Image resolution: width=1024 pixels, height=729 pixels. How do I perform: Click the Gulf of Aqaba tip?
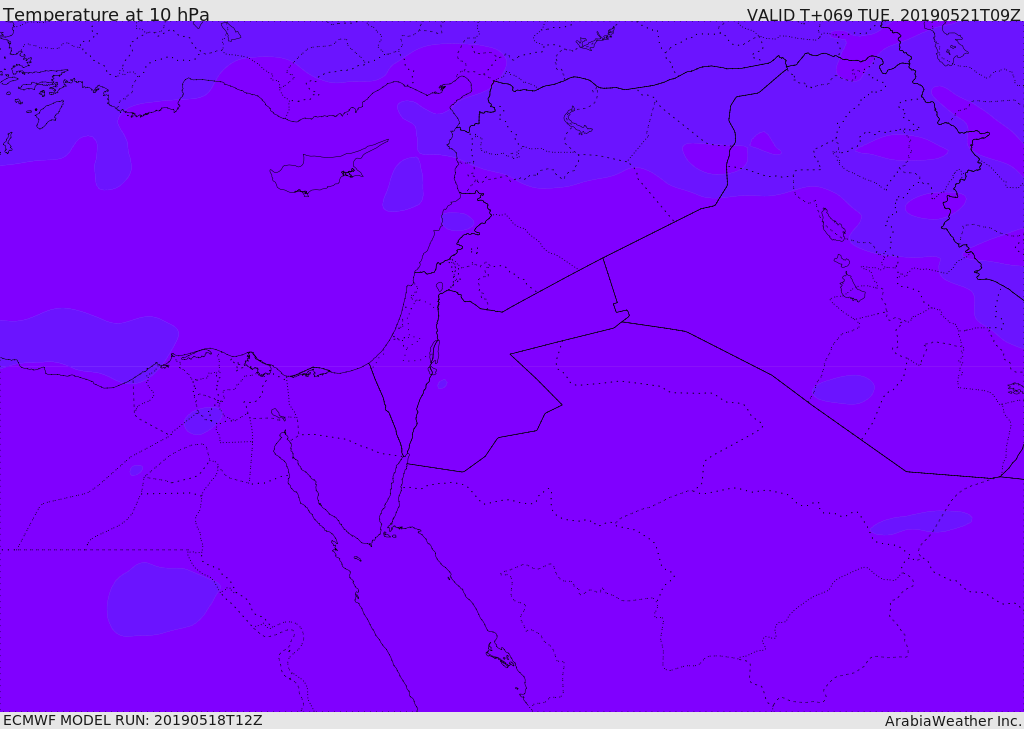pyautogui.click(x=404, y=457)
